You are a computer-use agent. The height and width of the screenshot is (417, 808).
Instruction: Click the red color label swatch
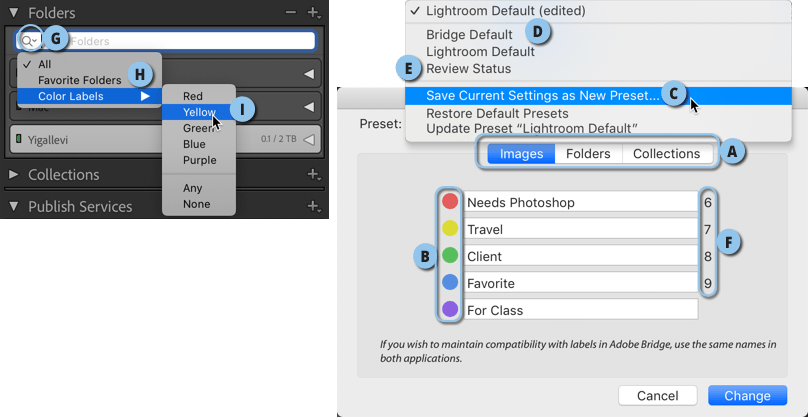pos(450,201)
